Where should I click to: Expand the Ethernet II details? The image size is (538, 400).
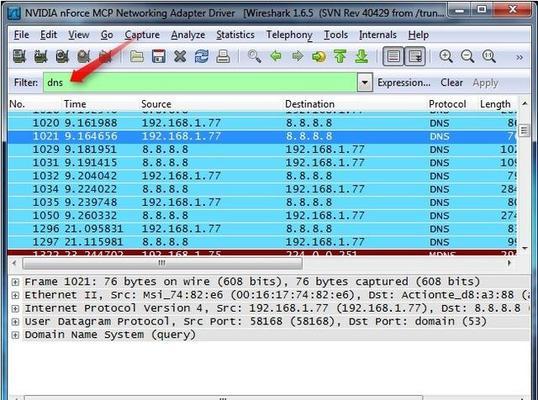[x=15, y=295]
